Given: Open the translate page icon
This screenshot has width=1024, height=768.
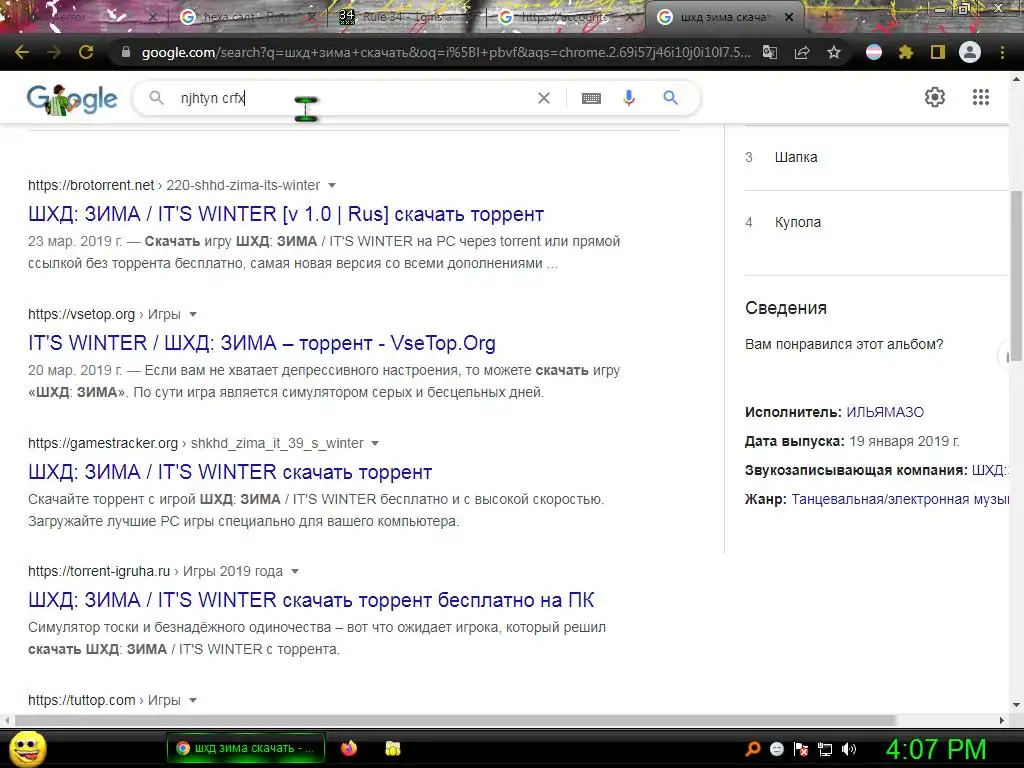Looking at the screenshot, I should pos(770,52).
